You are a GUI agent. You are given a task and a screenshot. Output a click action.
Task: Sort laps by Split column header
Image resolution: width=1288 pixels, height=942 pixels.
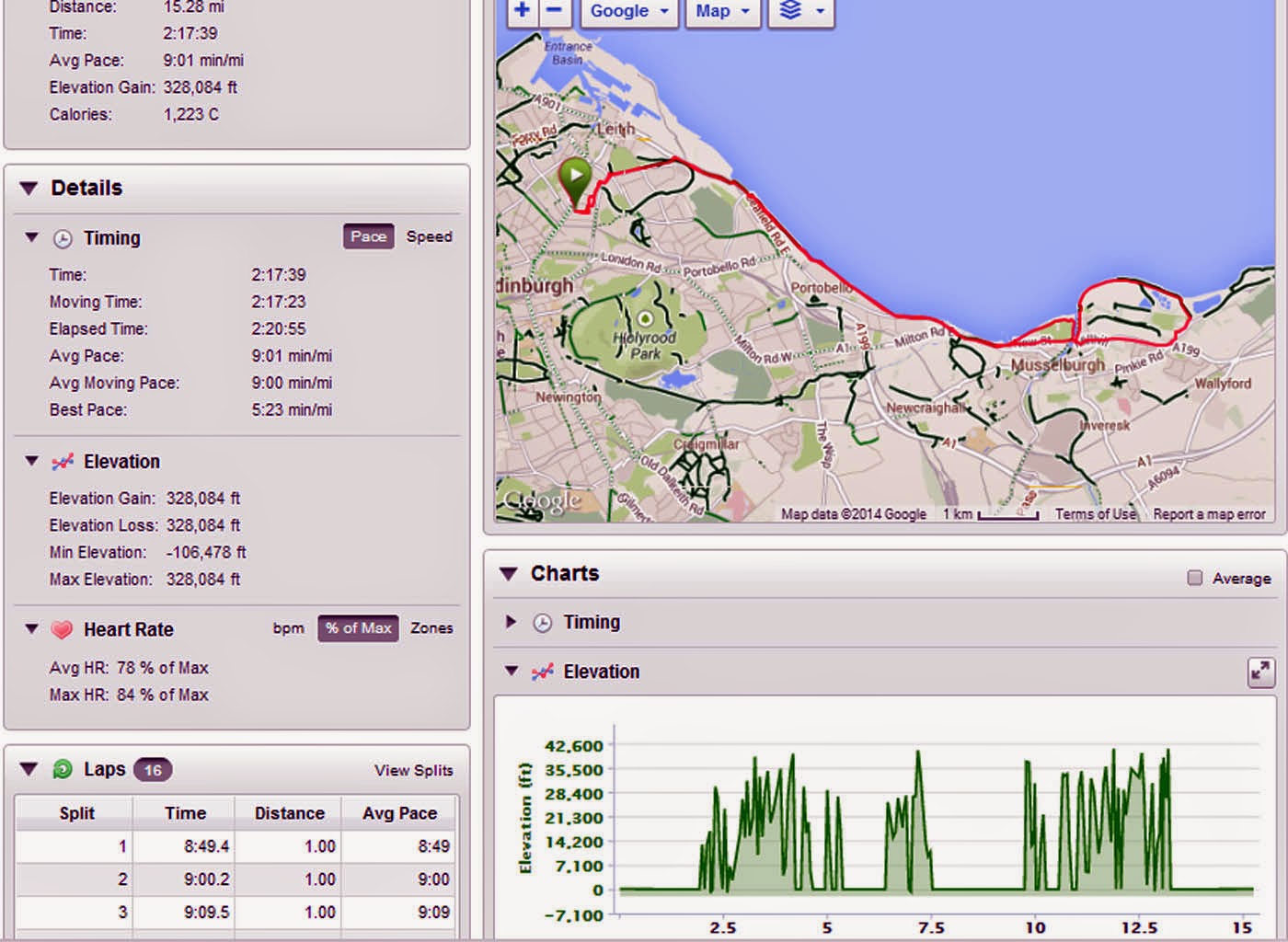(x=75, y=813)
